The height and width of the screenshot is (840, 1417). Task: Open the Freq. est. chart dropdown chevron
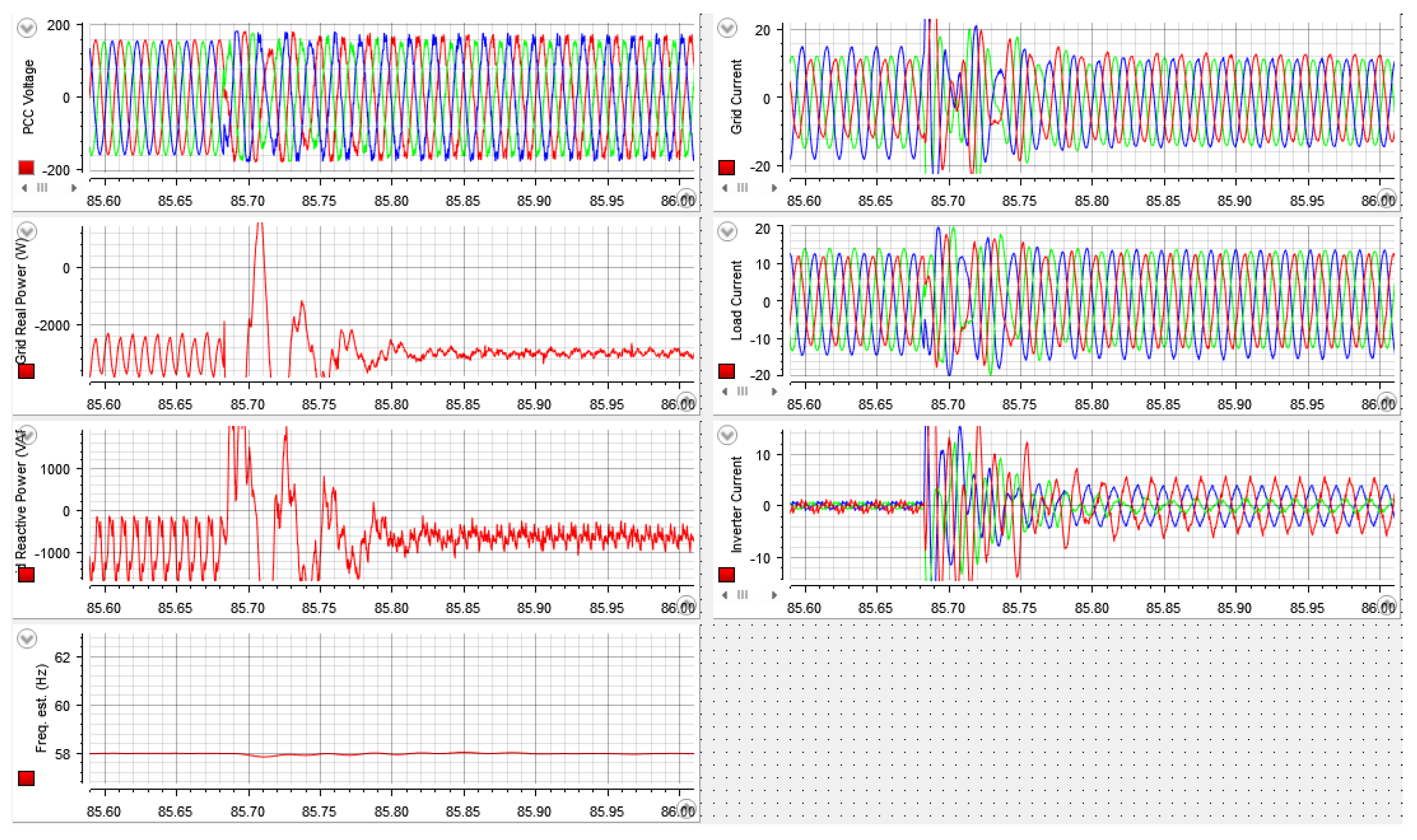(x=27, y=638)
